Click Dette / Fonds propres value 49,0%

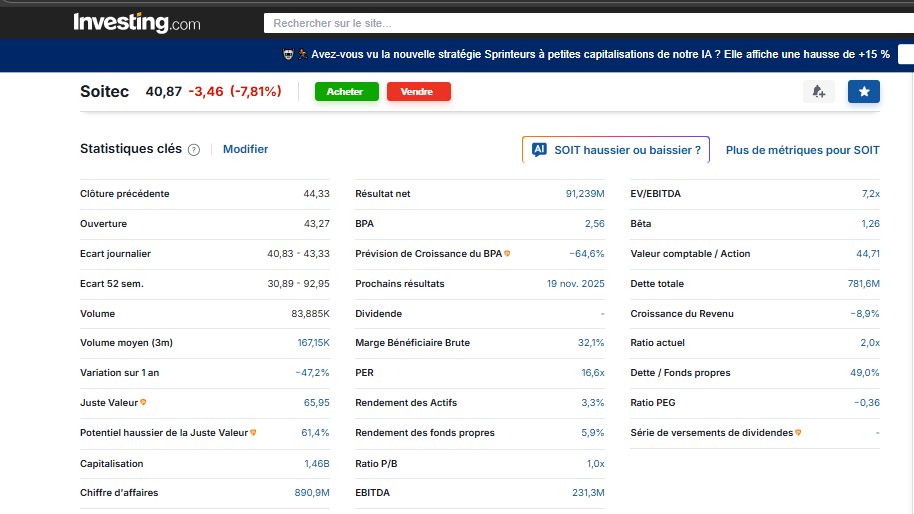click(864, 372)
